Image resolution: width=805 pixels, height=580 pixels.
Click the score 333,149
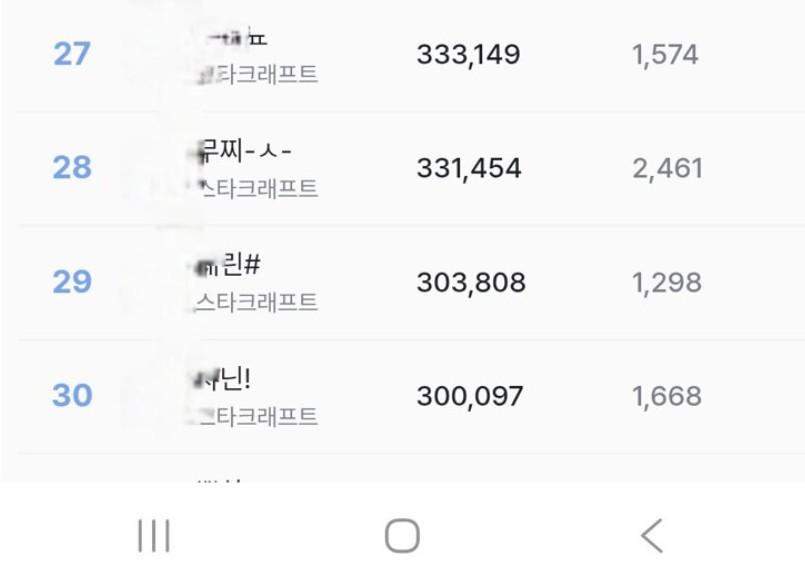[x=468, y=54]
